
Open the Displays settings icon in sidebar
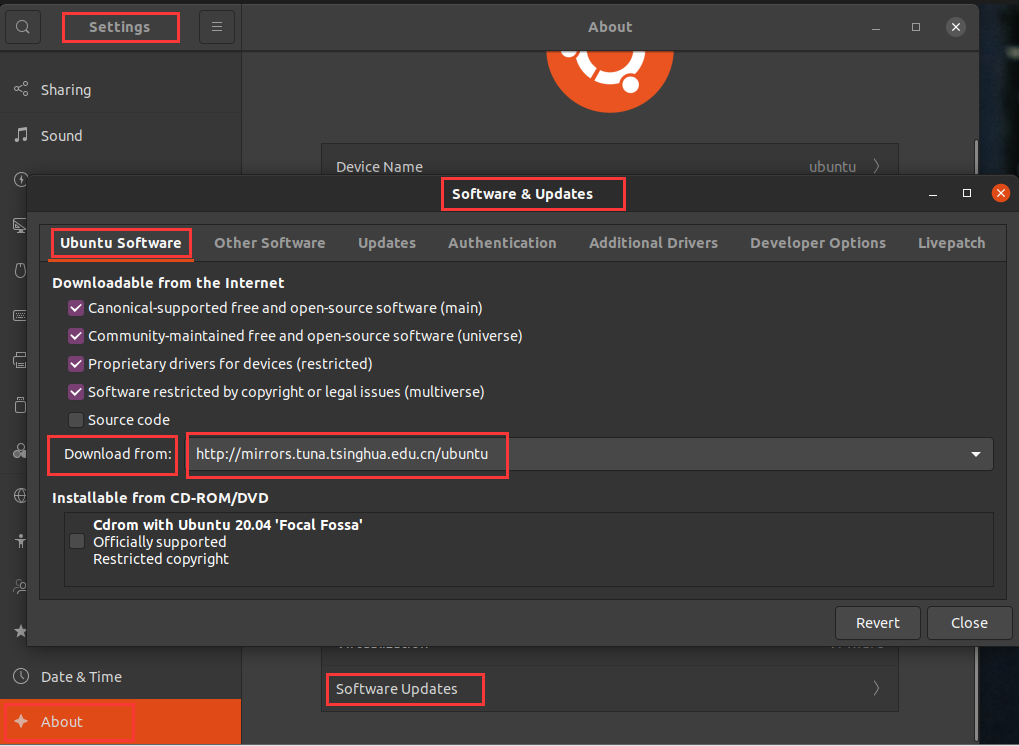tap(20, 224)
